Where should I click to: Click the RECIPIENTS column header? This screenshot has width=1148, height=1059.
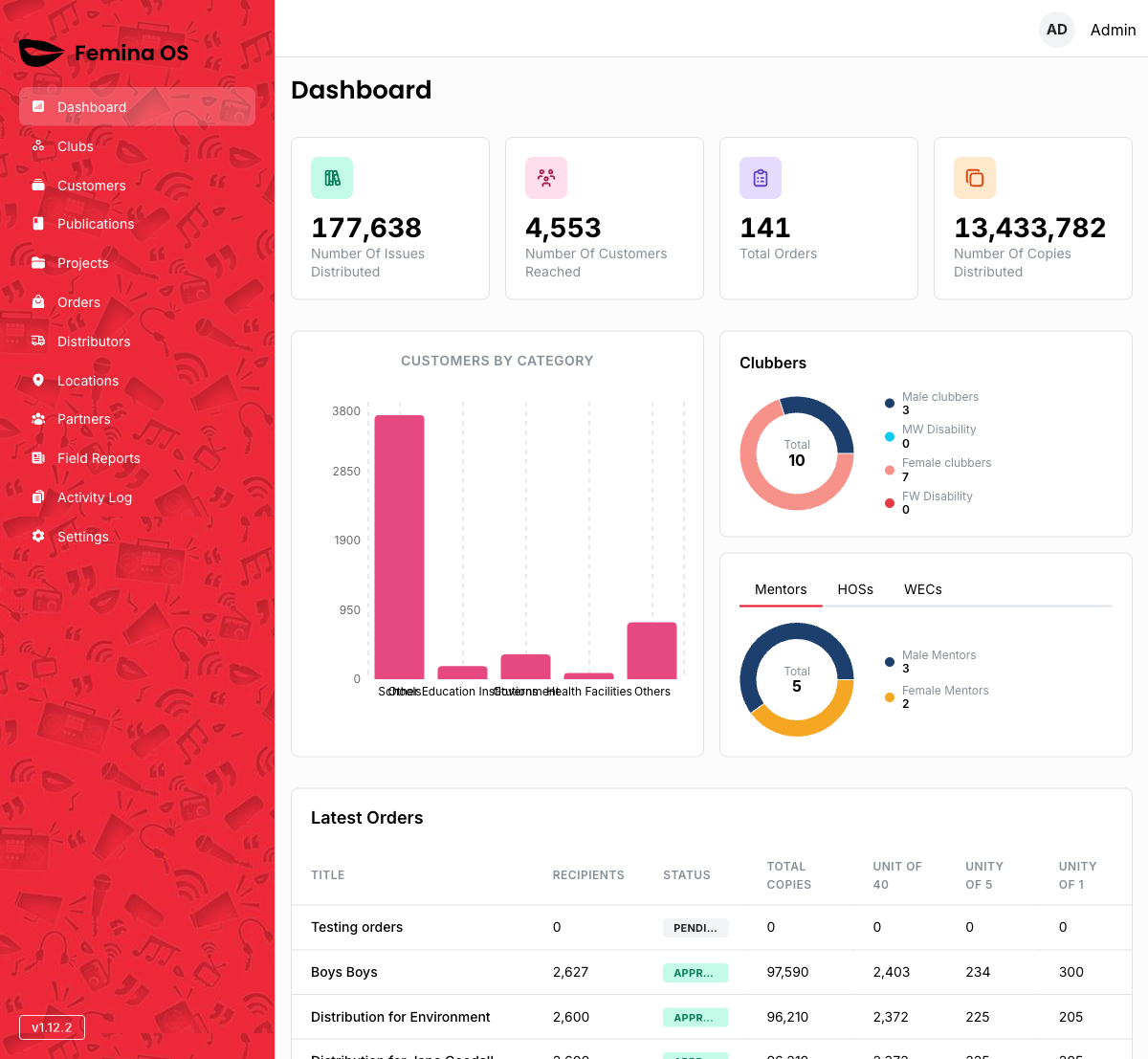click(588, 875)
